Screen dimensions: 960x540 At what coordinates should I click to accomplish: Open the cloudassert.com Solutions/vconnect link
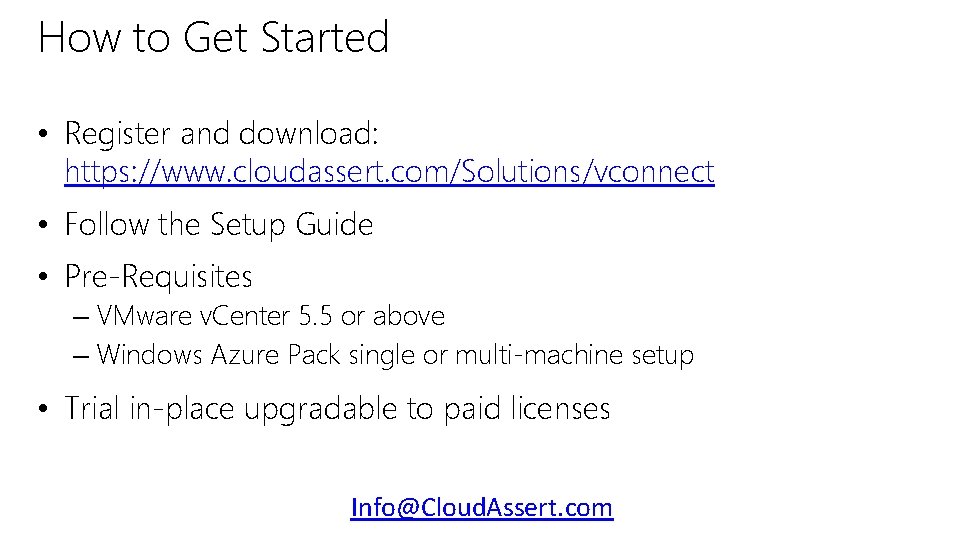point(389,172)
